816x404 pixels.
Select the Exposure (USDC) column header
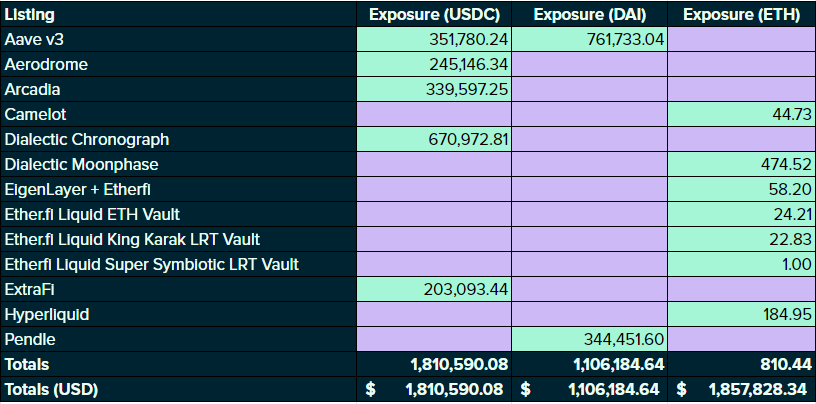[x=434, y=15]
